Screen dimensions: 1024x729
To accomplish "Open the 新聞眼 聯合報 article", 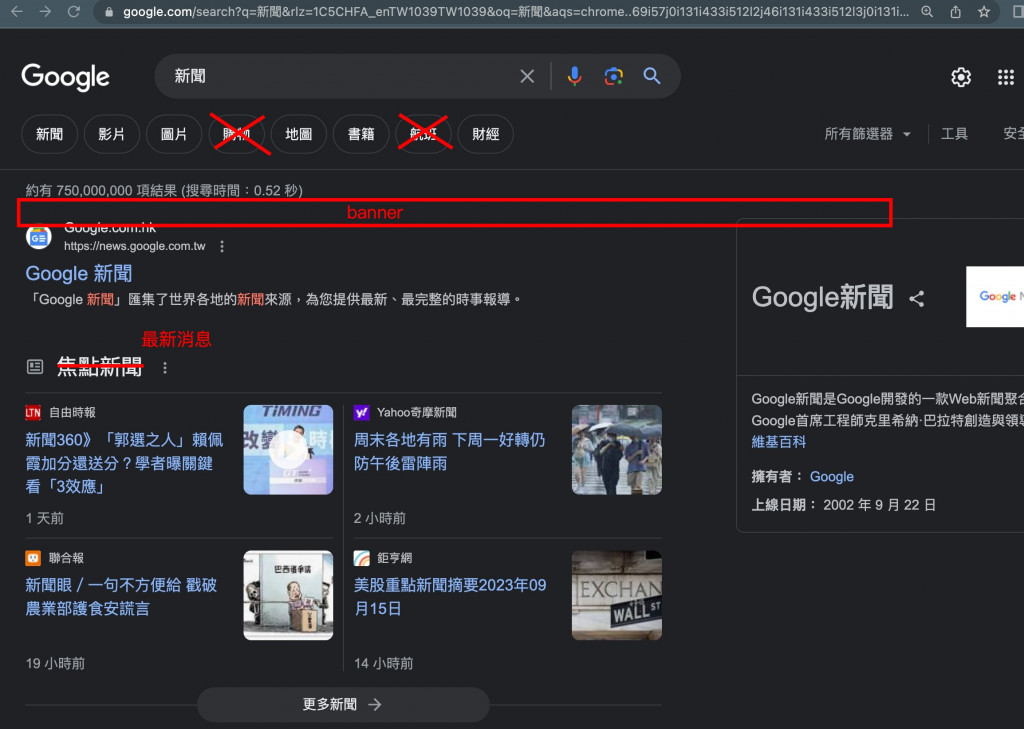I will tap(121, 596).
